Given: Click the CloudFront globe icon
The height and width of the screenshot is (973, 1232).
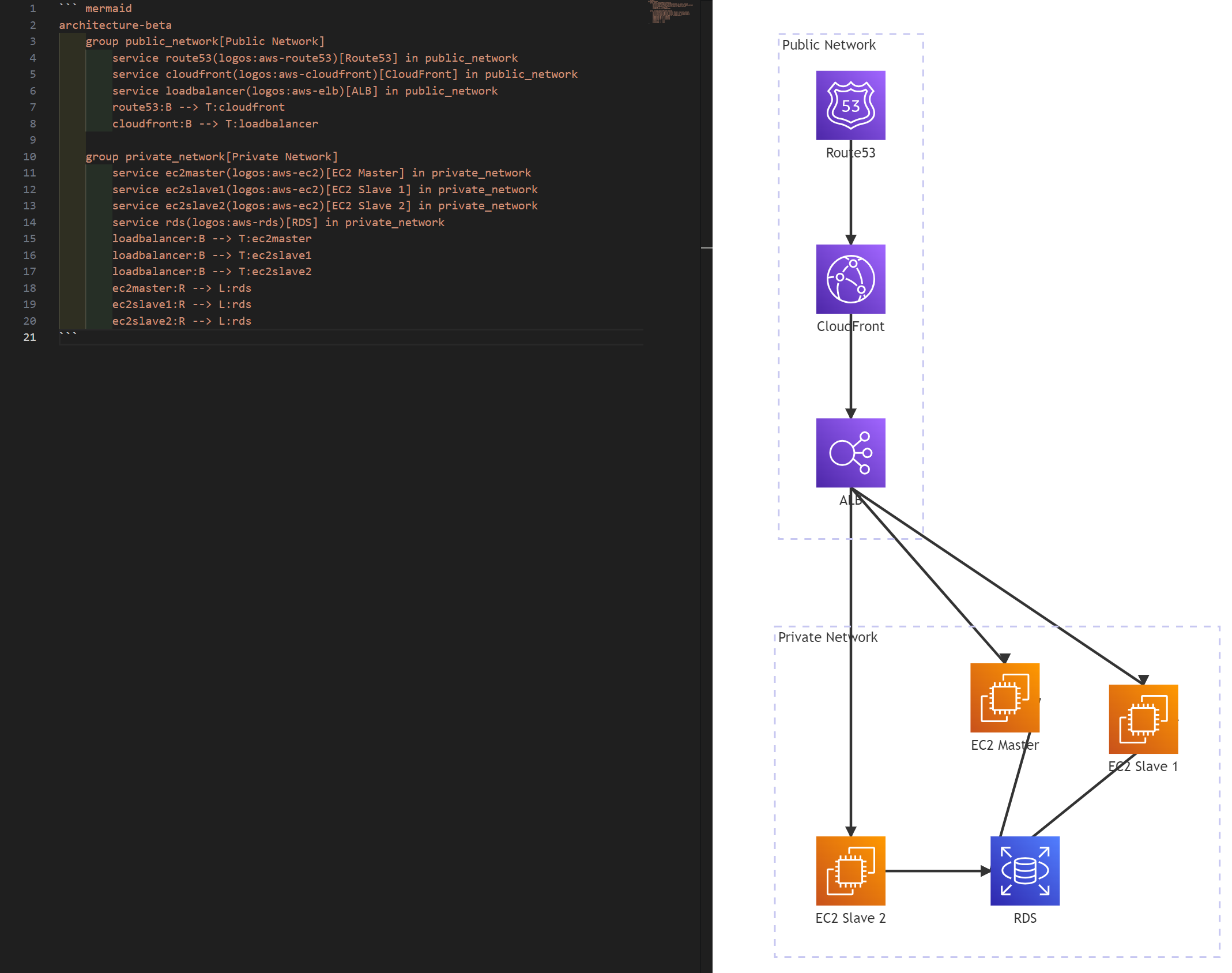Looking at the screenshot, I should (850, 279).
